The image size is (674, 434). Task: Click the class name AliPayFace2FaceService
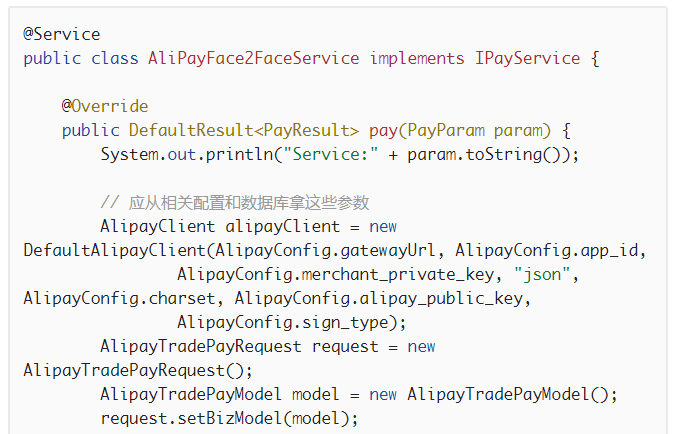point(254,58)
